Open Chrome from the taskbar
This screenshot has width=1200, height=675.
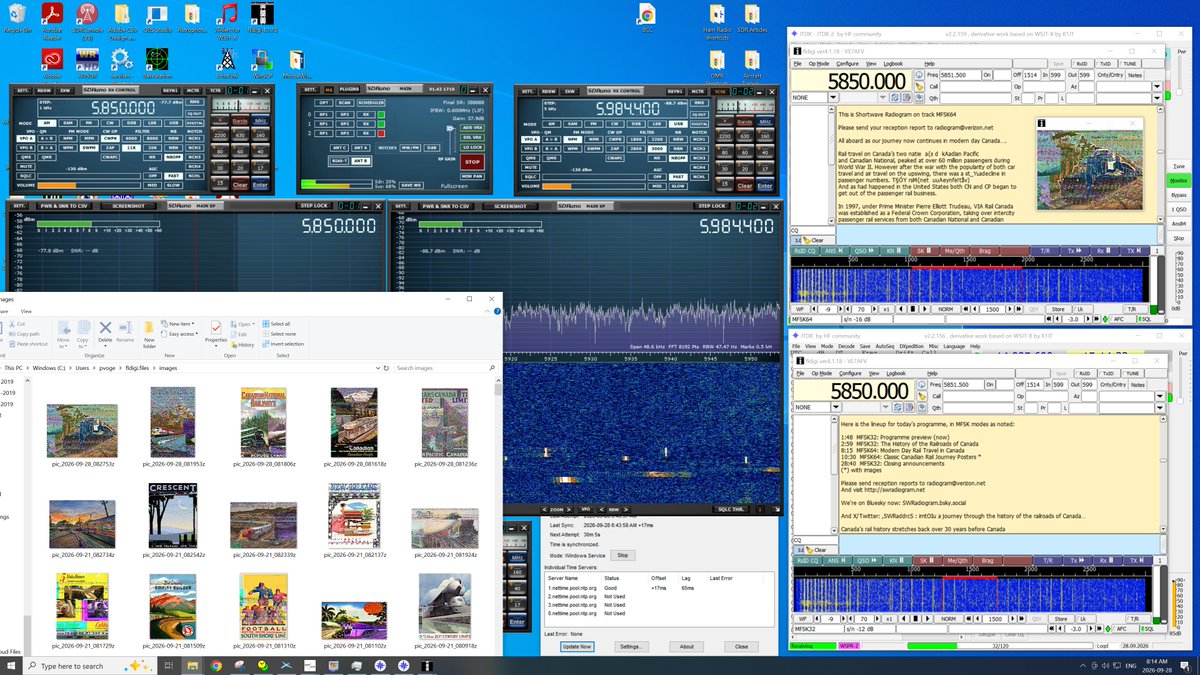tap(216, 665)
